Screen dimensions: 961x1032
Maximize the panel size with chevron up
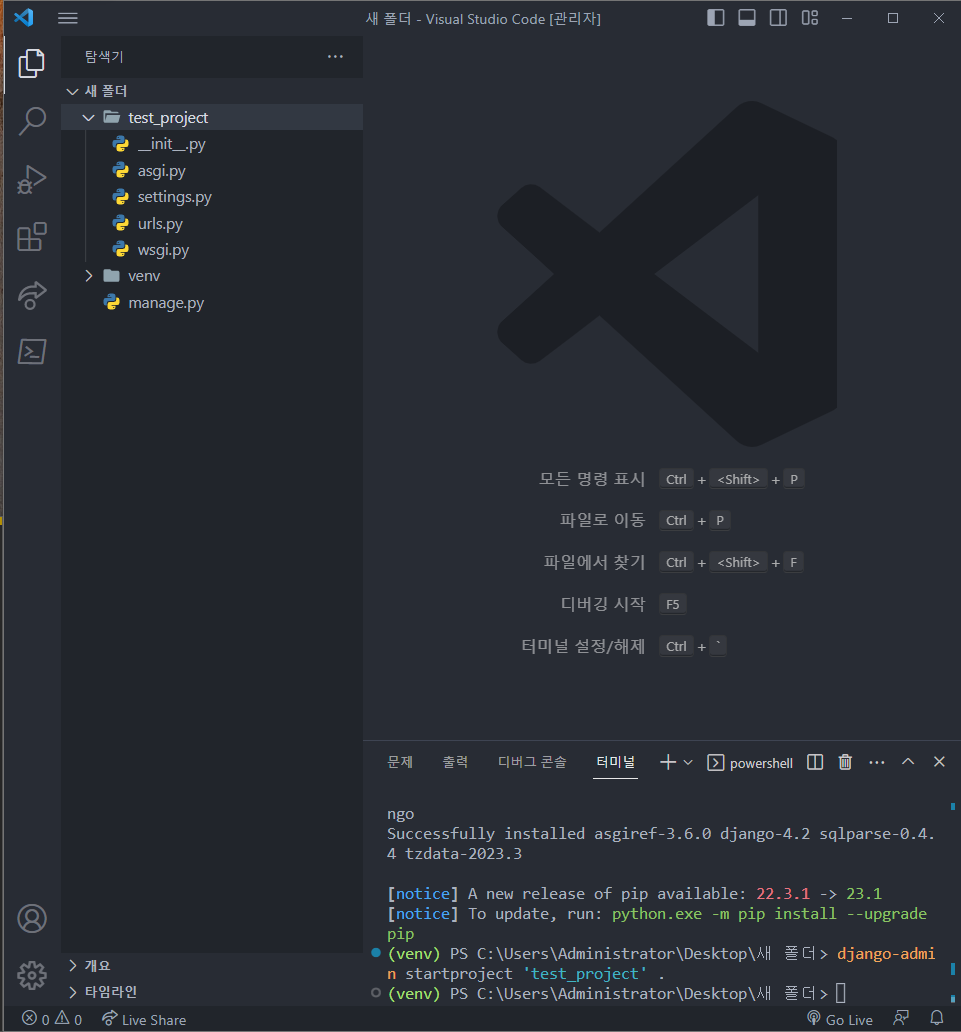(908, 761)
